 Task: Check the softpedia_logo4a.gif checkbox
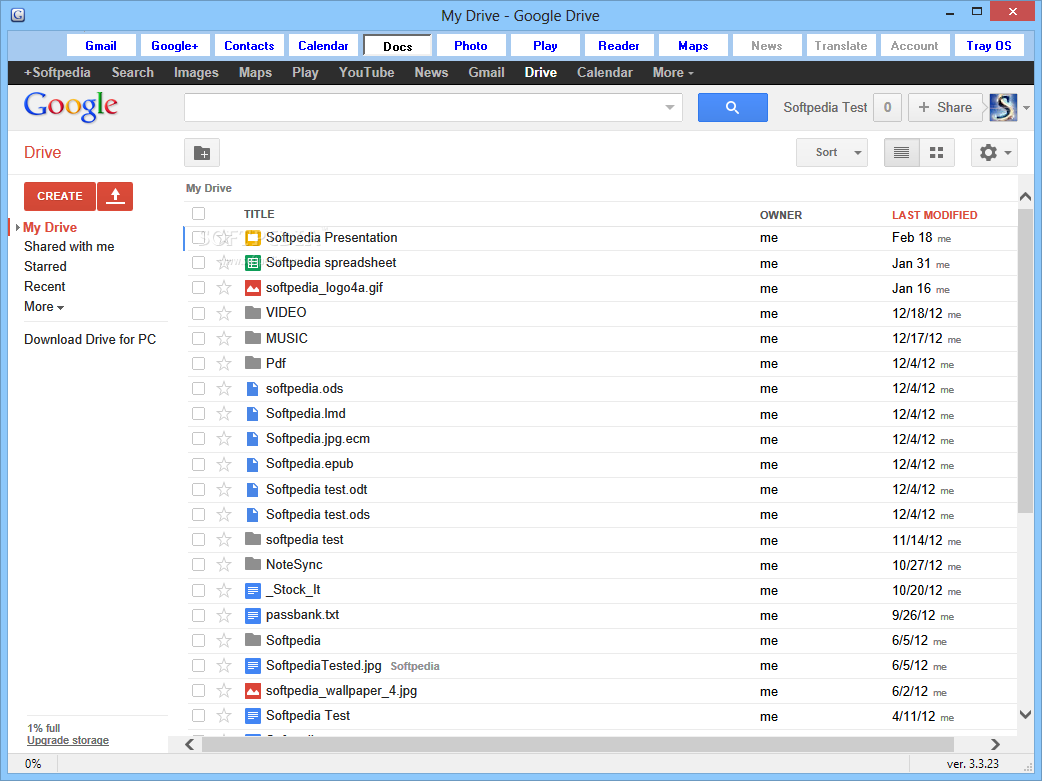pos(199,288)
